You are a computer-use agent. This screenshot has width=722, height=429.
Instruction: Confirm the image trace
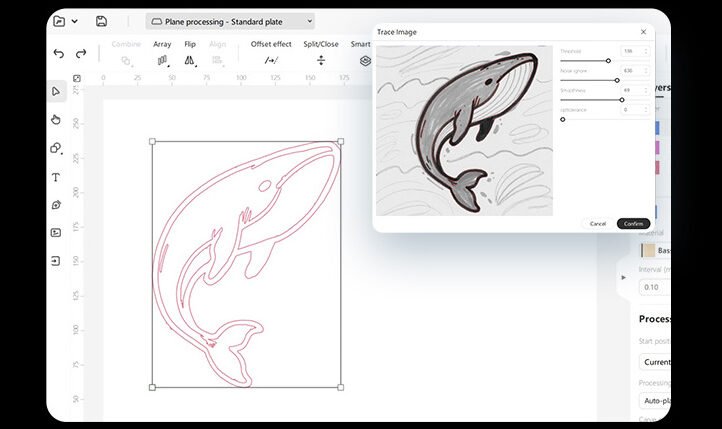coord(633,224)
